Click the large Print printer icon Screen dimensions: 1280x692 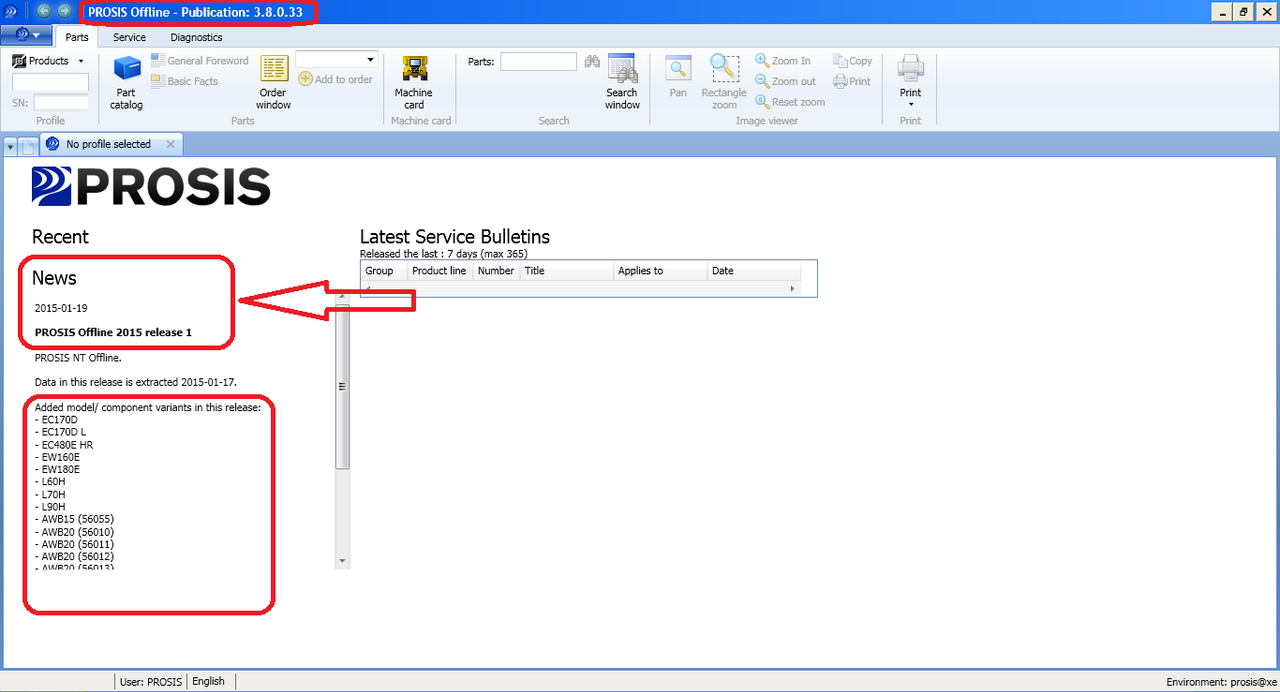click(x=910, y=70)
